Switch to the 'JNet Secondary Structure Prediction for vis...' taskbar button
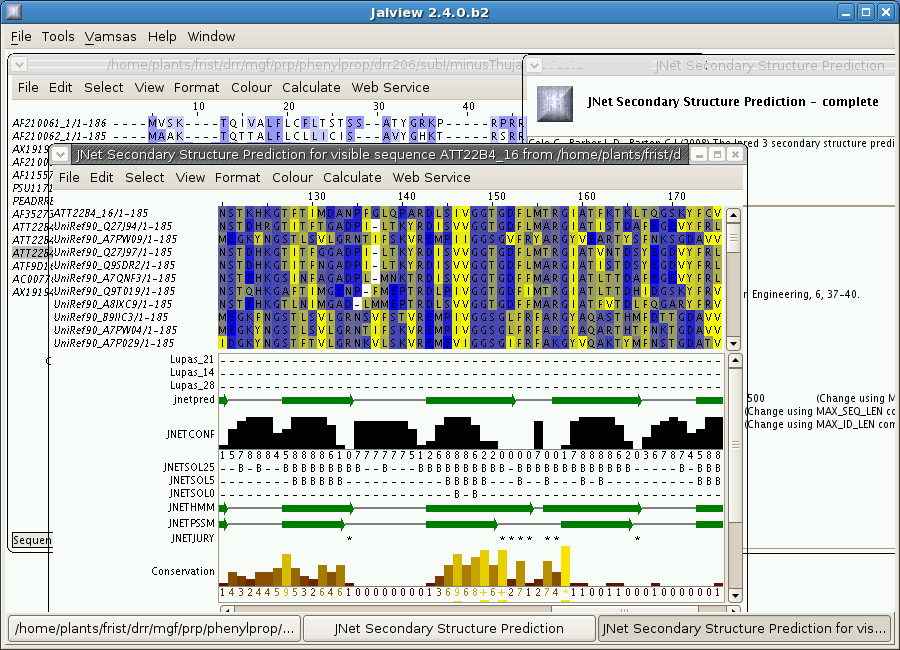This screenshot has width=900, height=650. [744, 628]
